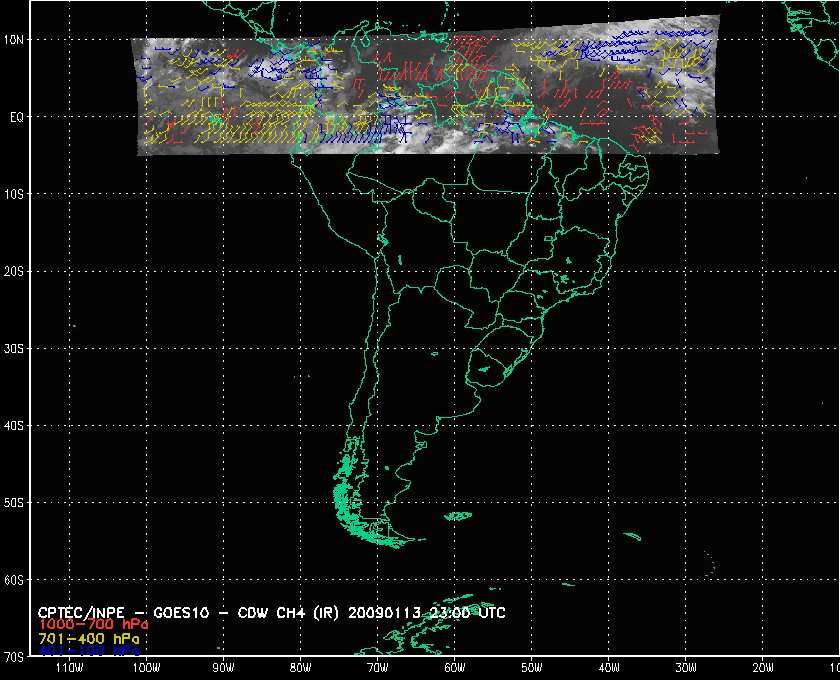Click the 100W longitude label
This screenshot has width=840, height=680.
(147, 668)
